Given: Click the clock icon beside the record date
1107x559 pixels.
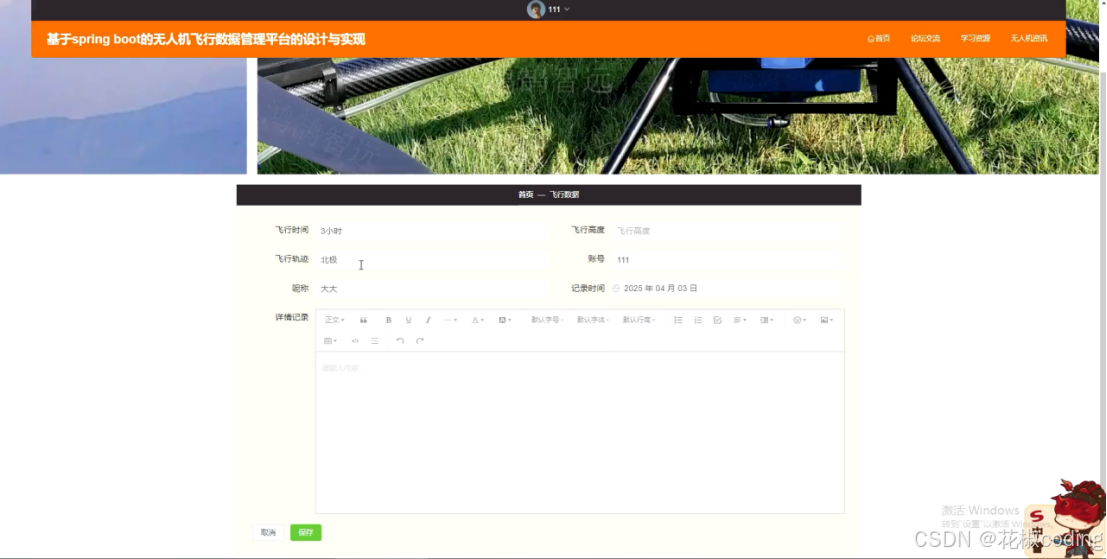Looking at the screenshot, I should click(x=616, y=289).
